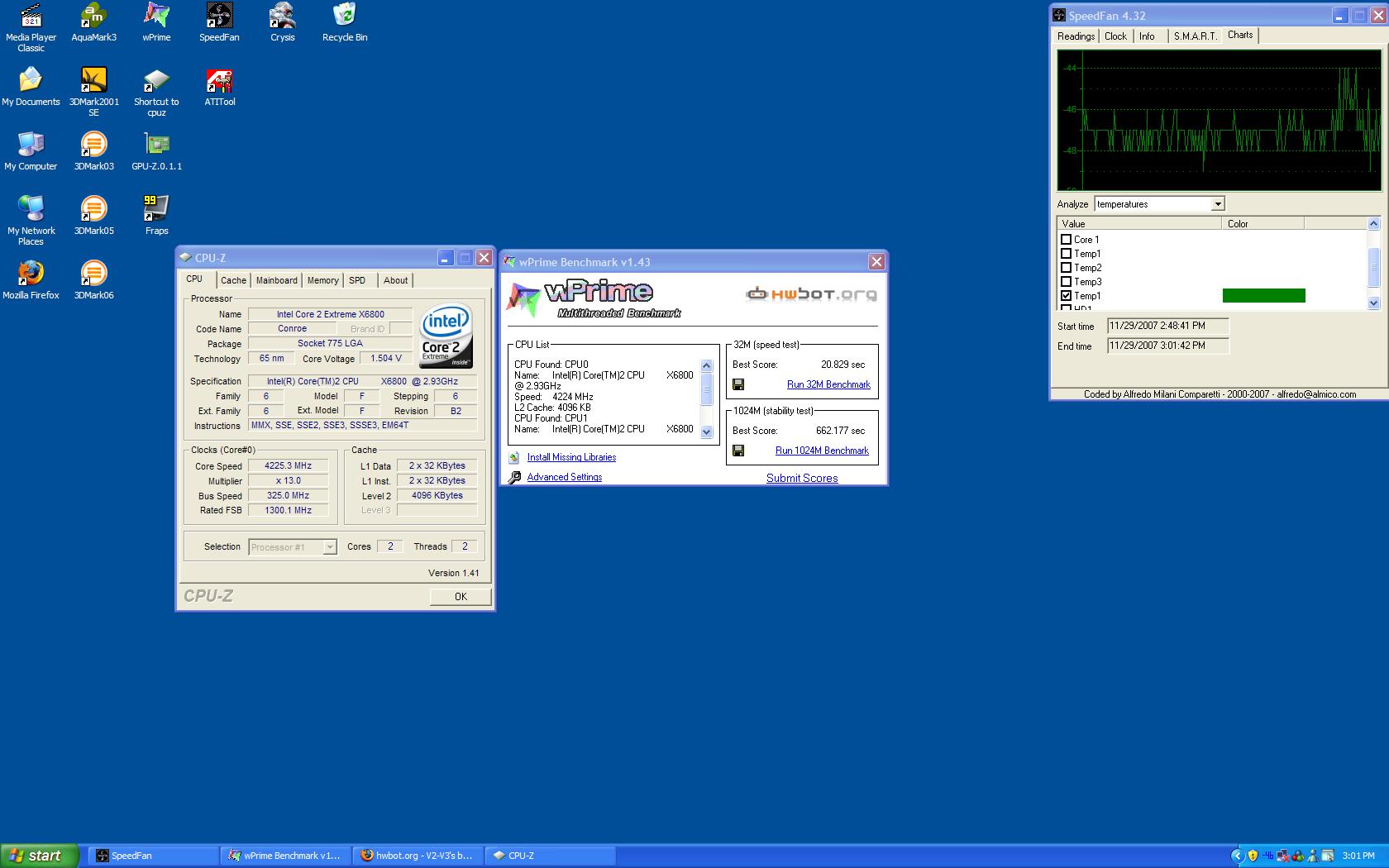
Task: Switch to hwbot.org Firefox taskbar button
Action: click(x=418, y=856)
